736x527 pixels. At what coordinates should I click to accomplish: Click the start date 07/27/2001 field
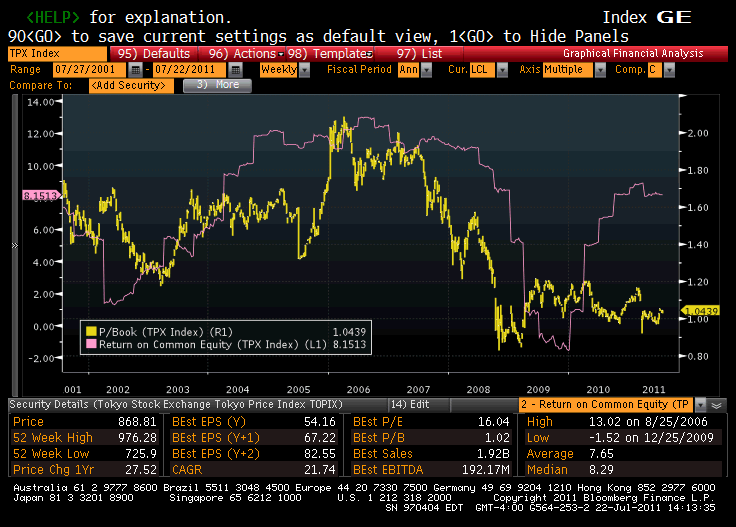(89, 70)
